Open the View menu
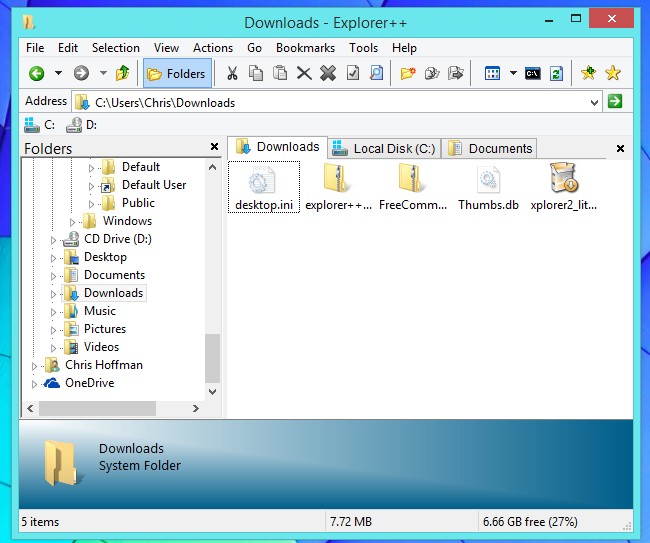Image resolution: width=650 pixels, height=543 pixels. (x=166, y=48)
